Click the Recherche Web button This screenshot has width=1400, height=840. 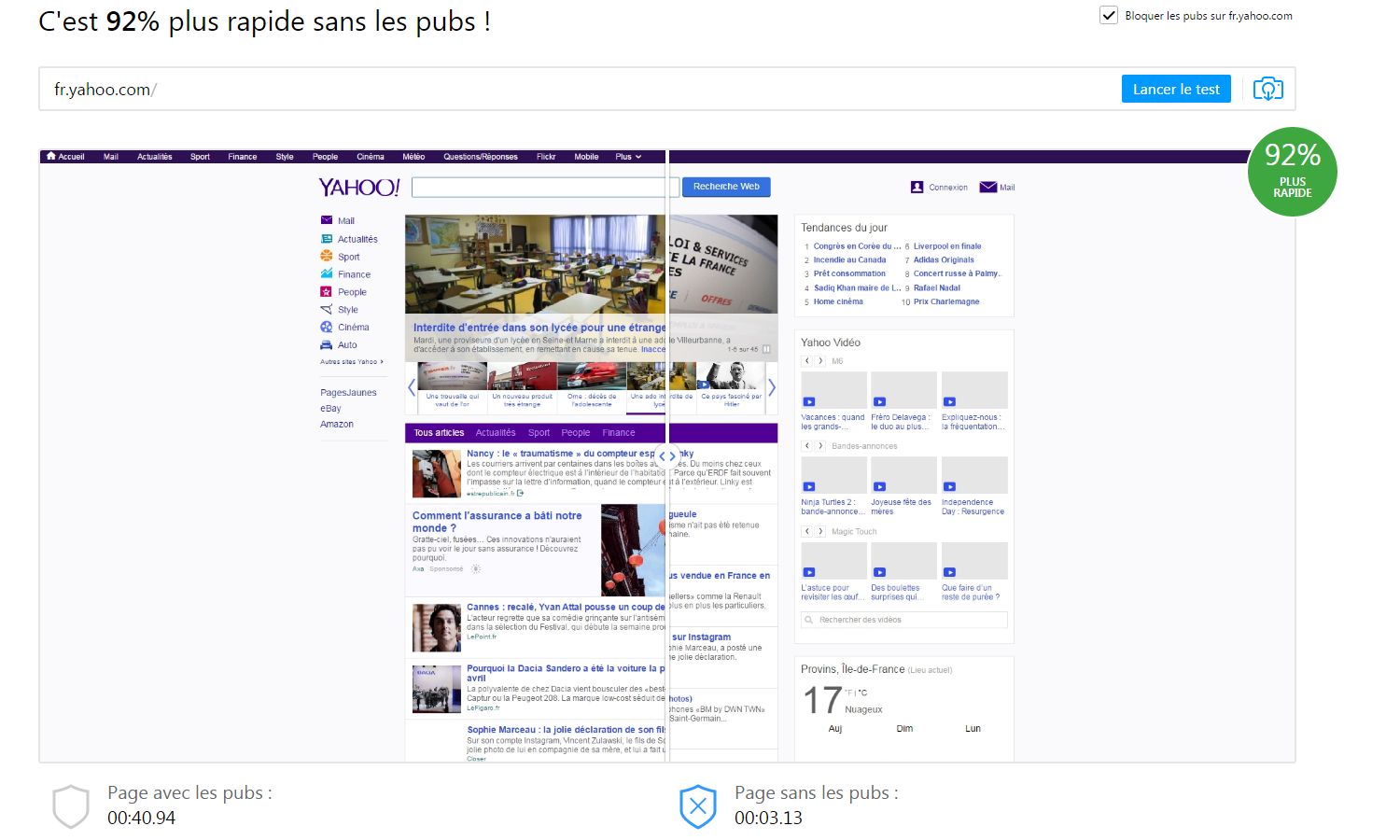tap(726, 187)
